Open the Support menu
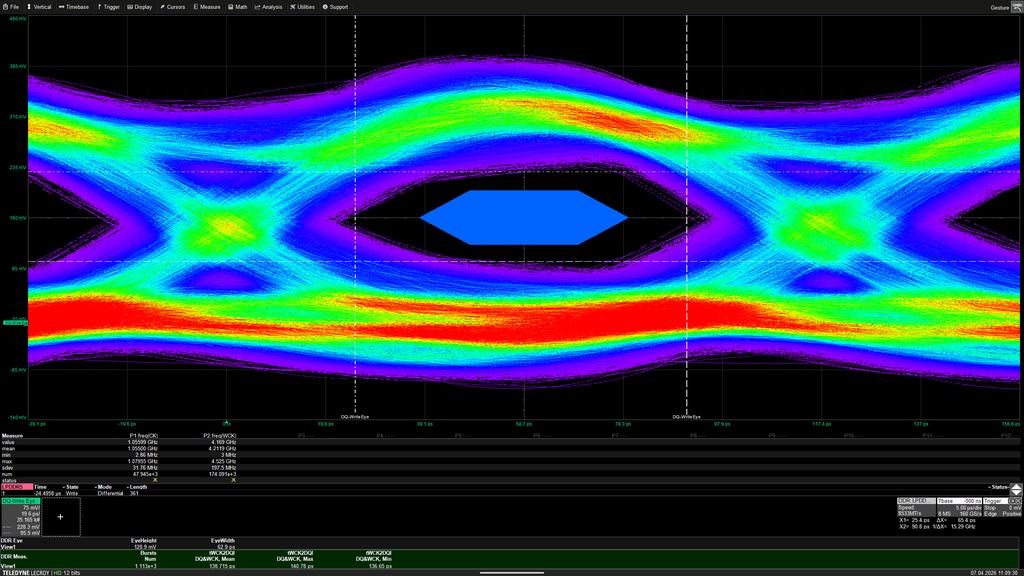 (335, 7)
